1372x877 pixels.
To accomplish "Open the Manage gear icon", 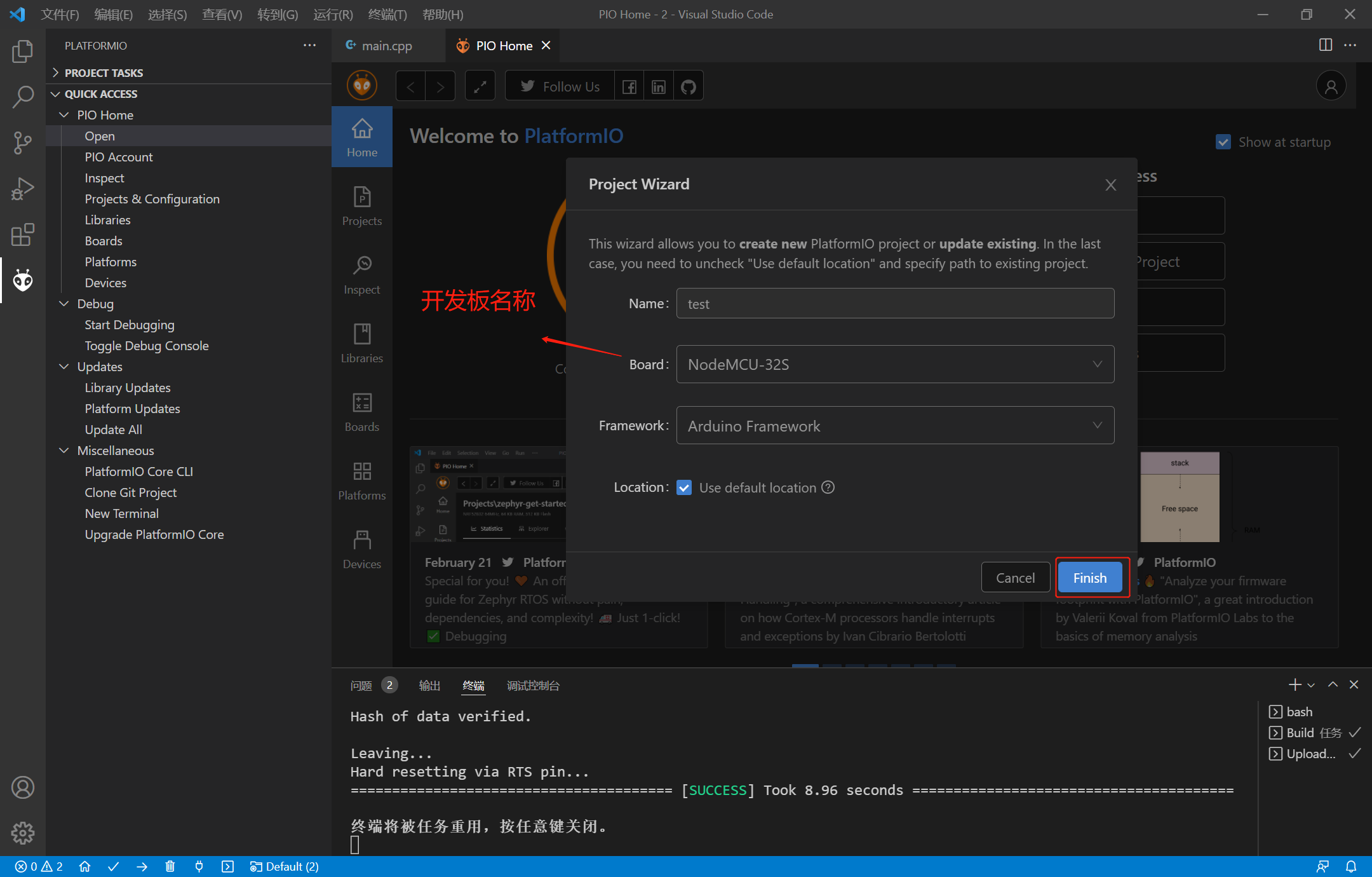I will 23,833.
